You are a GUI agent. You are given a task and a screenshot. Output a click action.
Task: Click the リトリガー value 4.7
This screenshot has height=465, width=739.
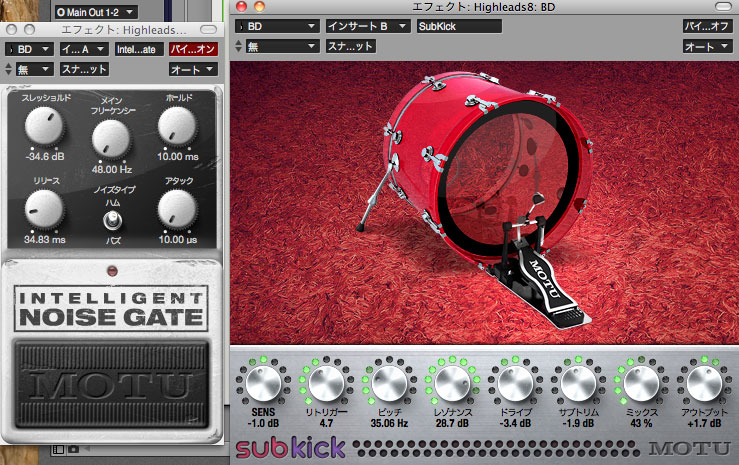[326, 423]
